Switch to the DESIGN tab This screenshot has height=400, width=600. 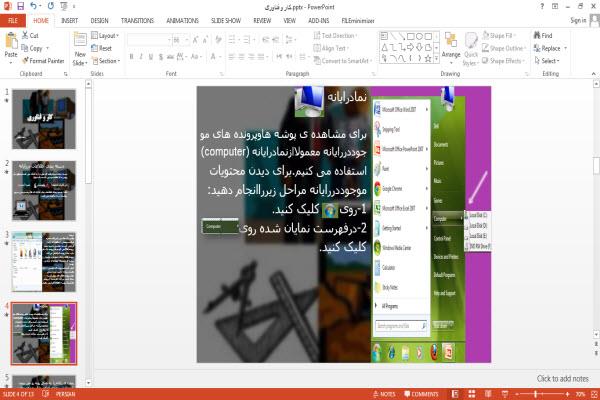tap(99, 21)
